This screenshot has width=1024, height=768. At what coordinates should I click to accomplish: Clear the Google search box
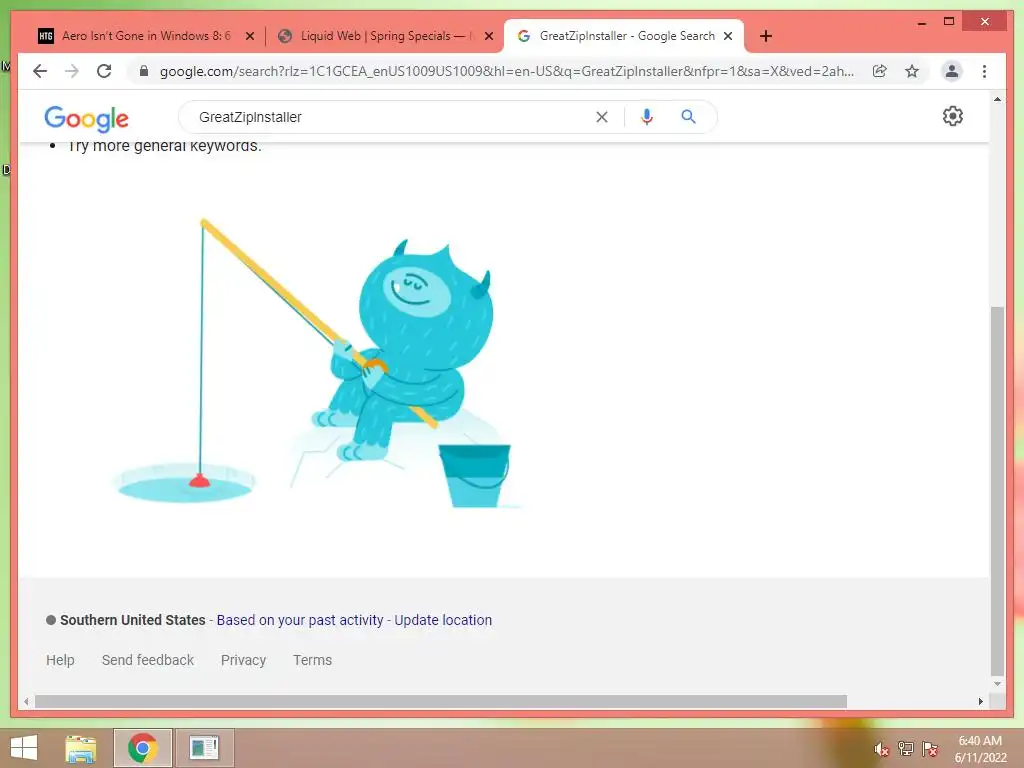pos(601,117)
